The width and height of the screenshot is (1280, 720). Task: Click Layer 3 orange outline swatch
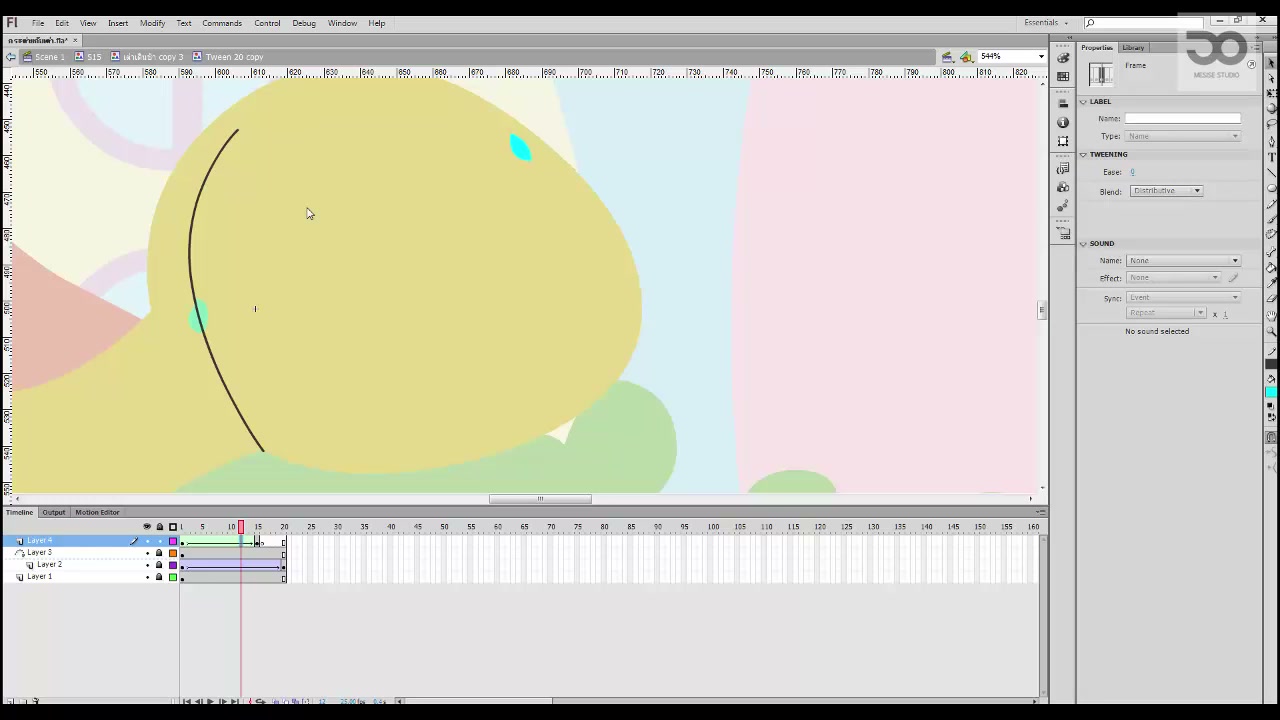[x=173, y=553]
